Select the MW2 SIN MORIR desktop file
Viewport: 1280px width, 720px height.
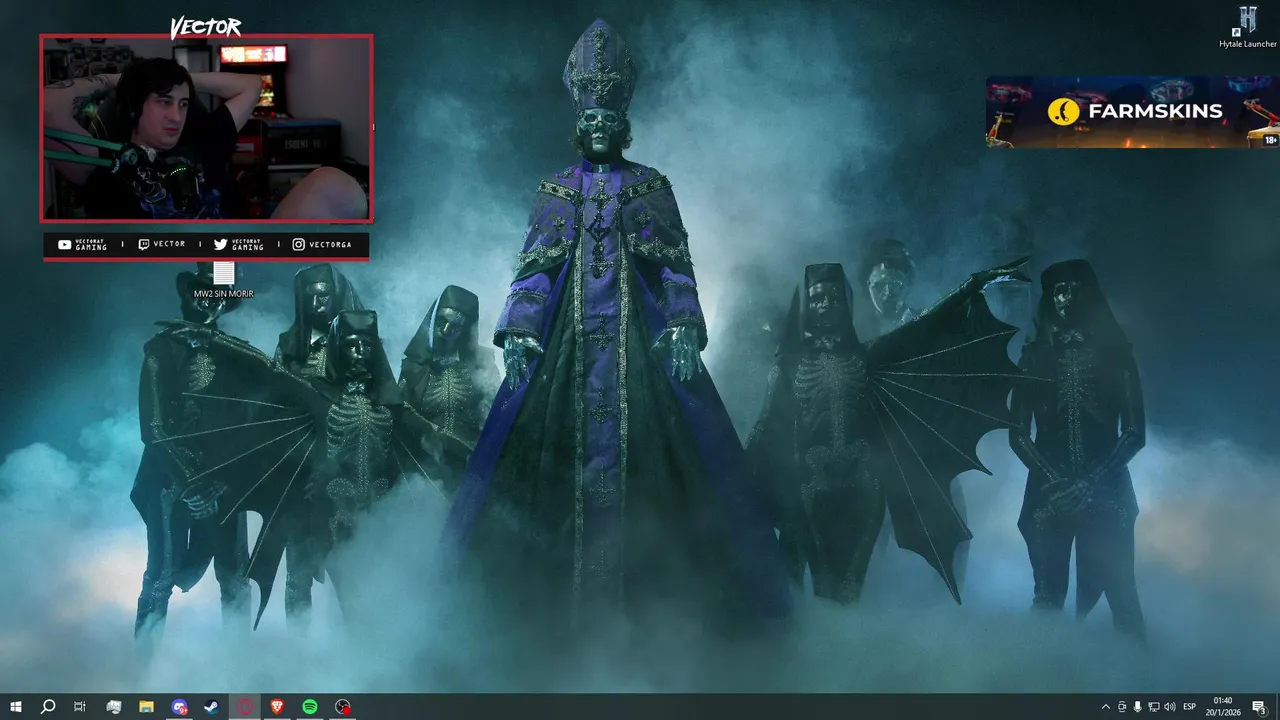[223, 280]
